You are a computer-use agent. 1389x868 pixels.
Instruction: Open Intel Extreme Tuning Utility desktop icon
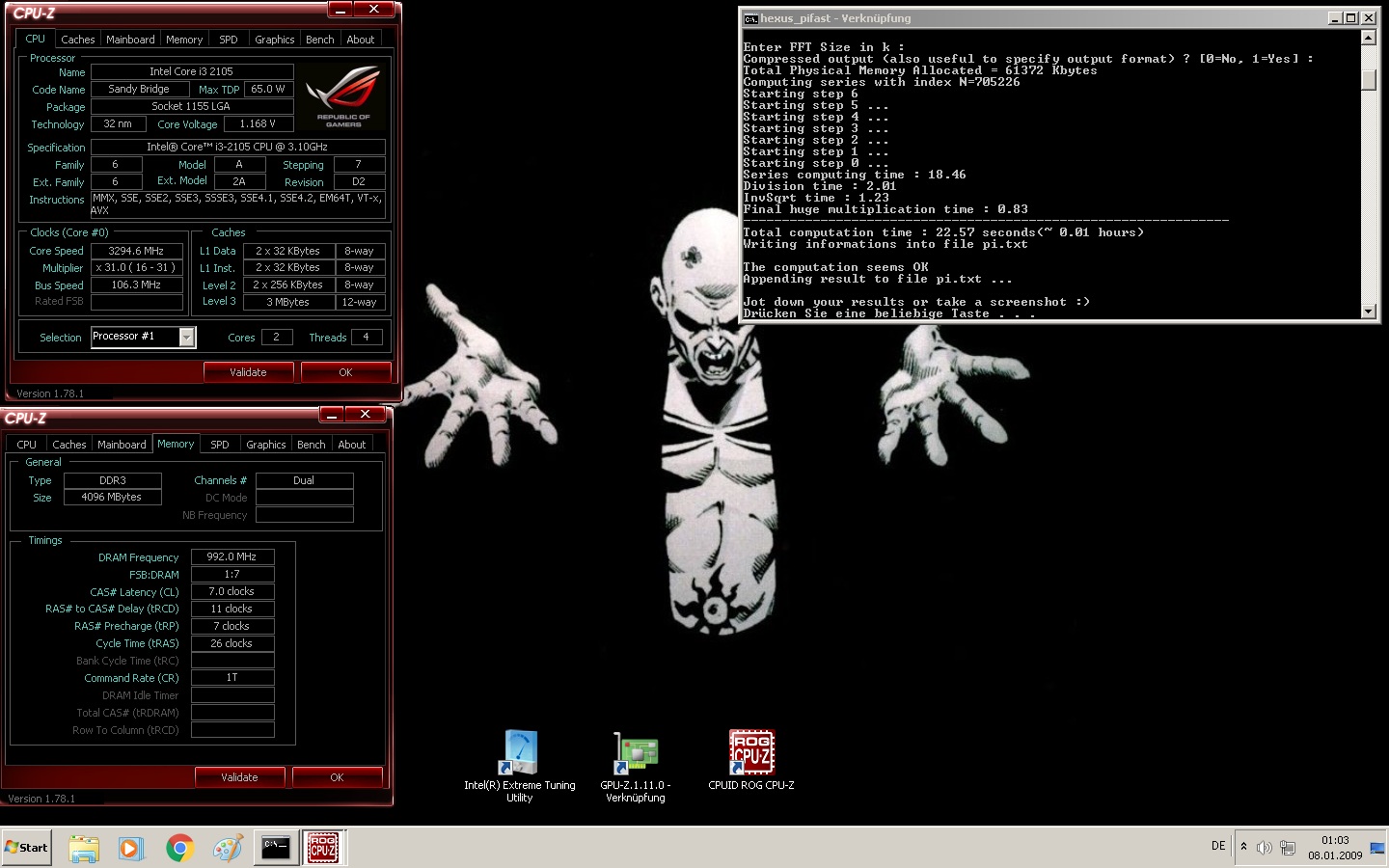click(x=520, y=766)
